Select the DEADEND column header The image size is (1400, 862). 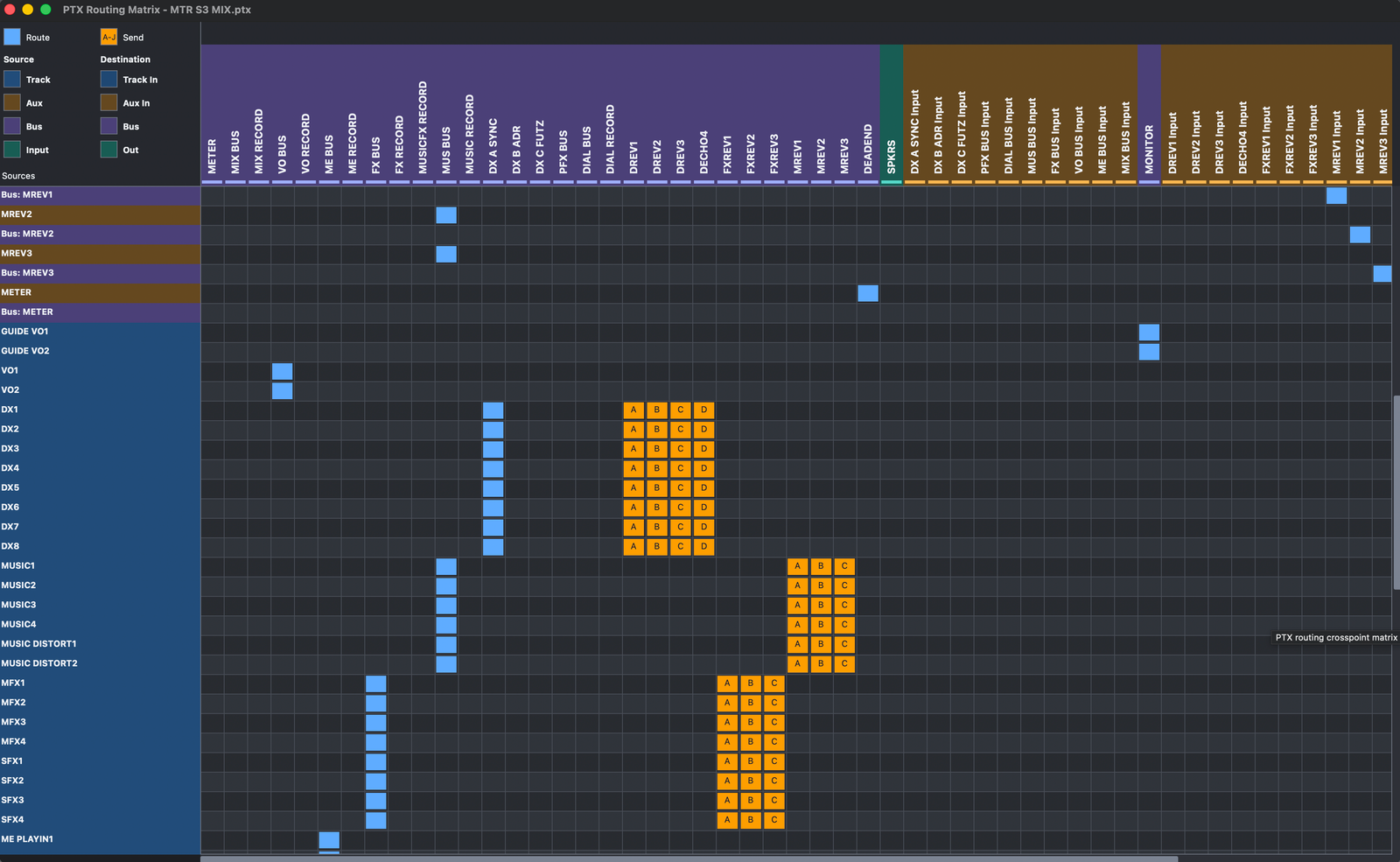(x=868, y=114)
